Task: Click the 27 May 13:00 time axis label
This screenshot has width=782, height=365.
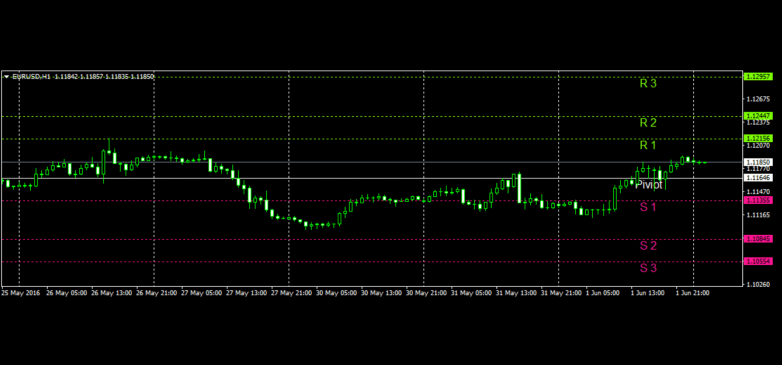Action: [x=246, y=293]
